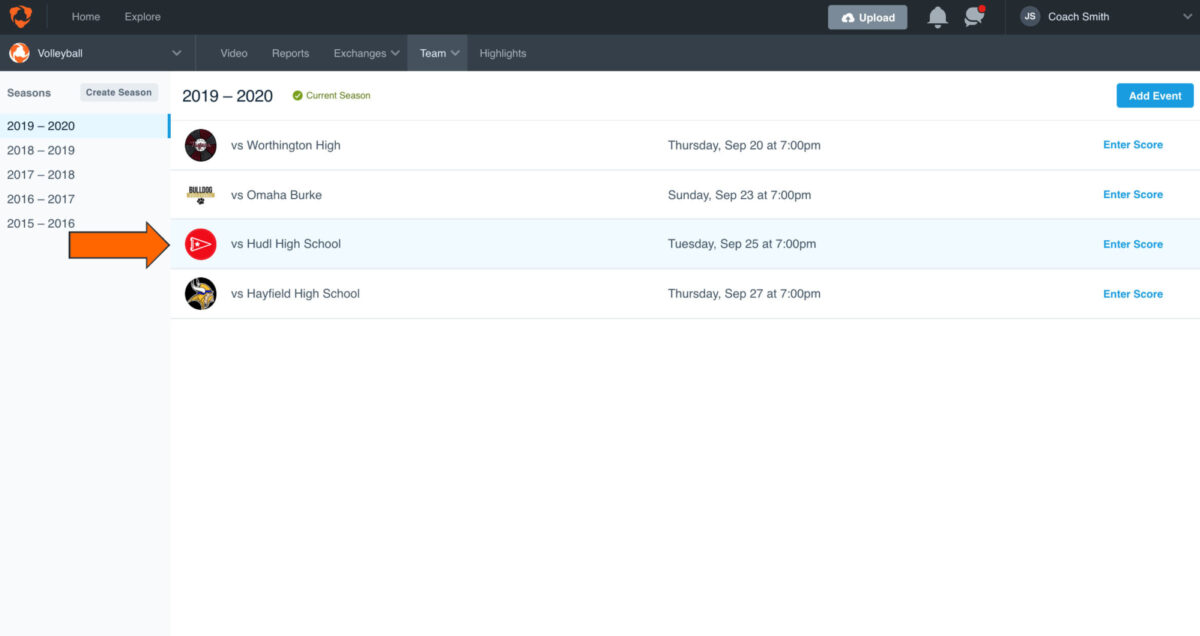
Task: Select the 2015 – 2016 season
Action: click(41, 223)
